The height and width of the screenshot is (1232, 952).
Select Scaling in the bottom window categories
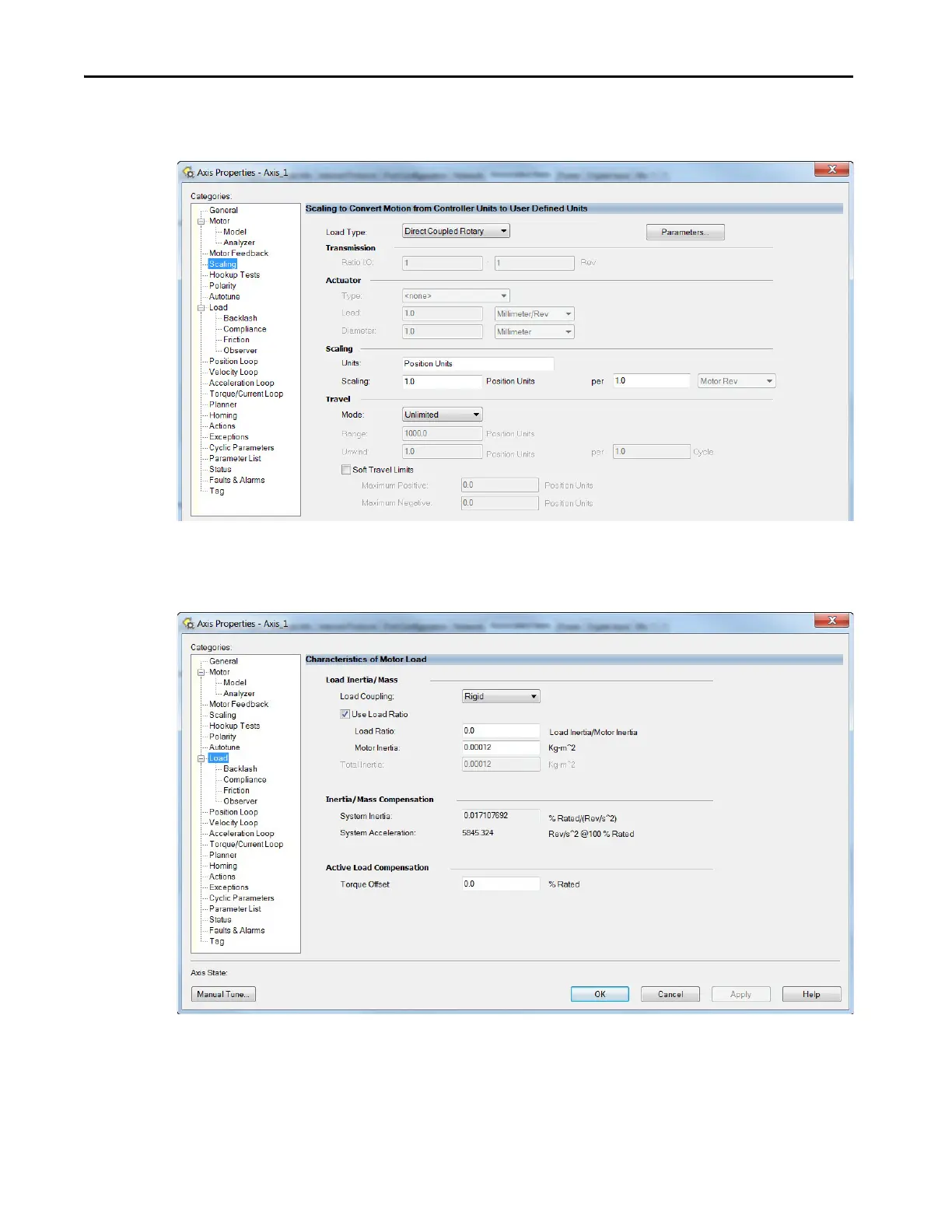[222, 715]
